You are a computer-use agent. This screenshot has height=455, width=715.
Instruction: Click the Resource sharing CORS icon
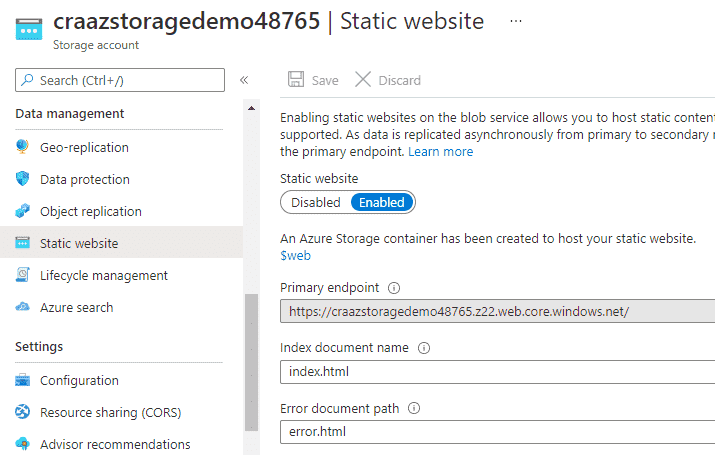(22, 412)
